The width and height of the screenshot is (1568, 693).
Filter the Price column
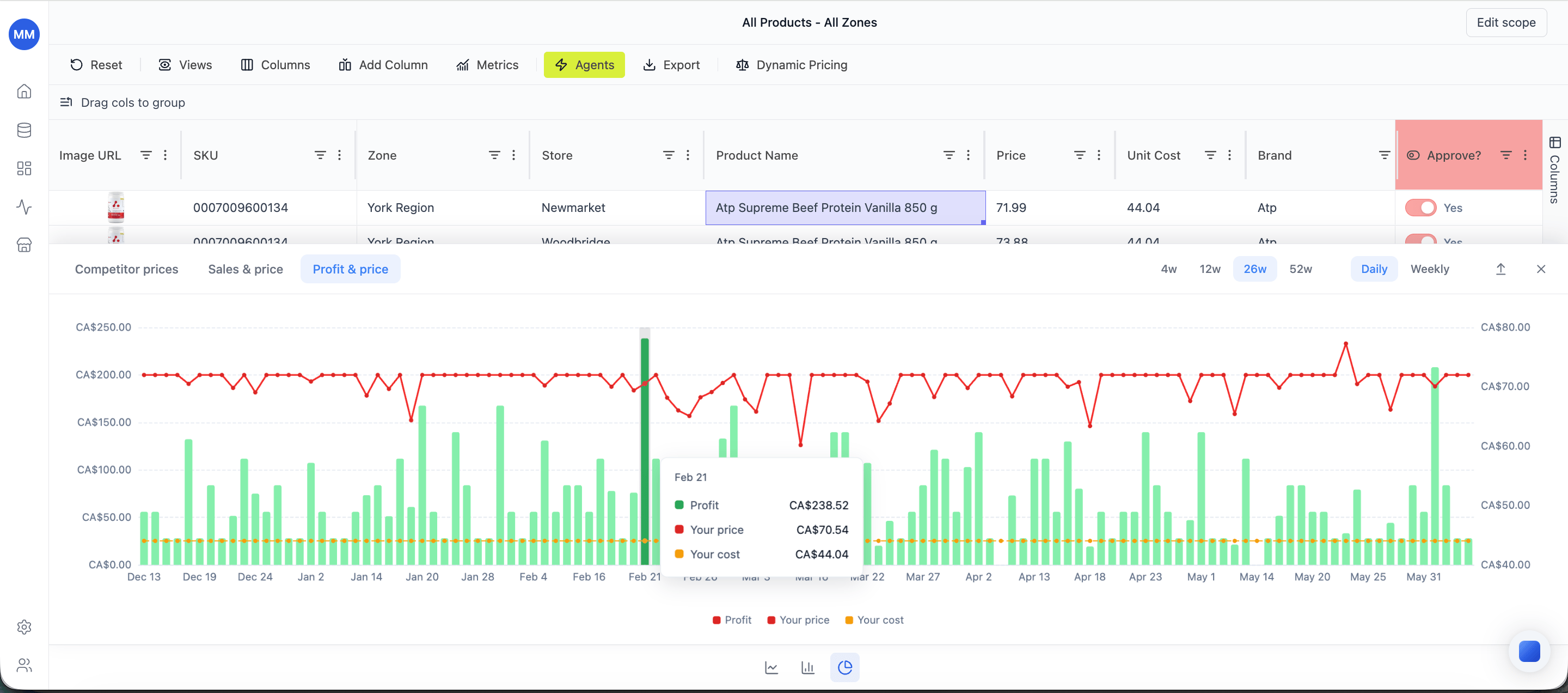pyautogui.click(x=1079, y=155)
